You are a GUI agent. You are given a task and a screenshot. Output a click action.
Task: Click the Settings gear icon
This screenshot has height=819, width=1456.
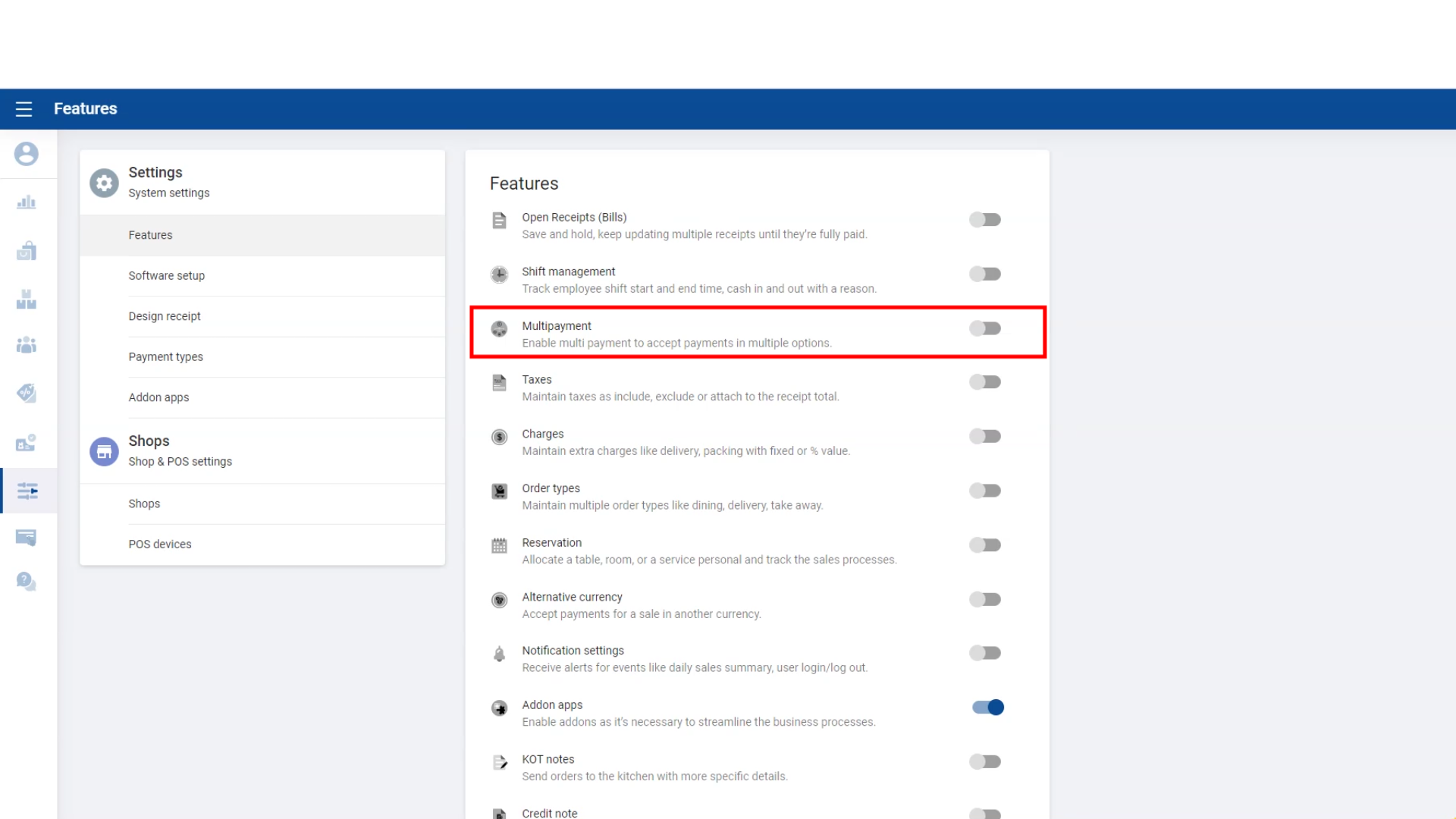pos(104,183)
